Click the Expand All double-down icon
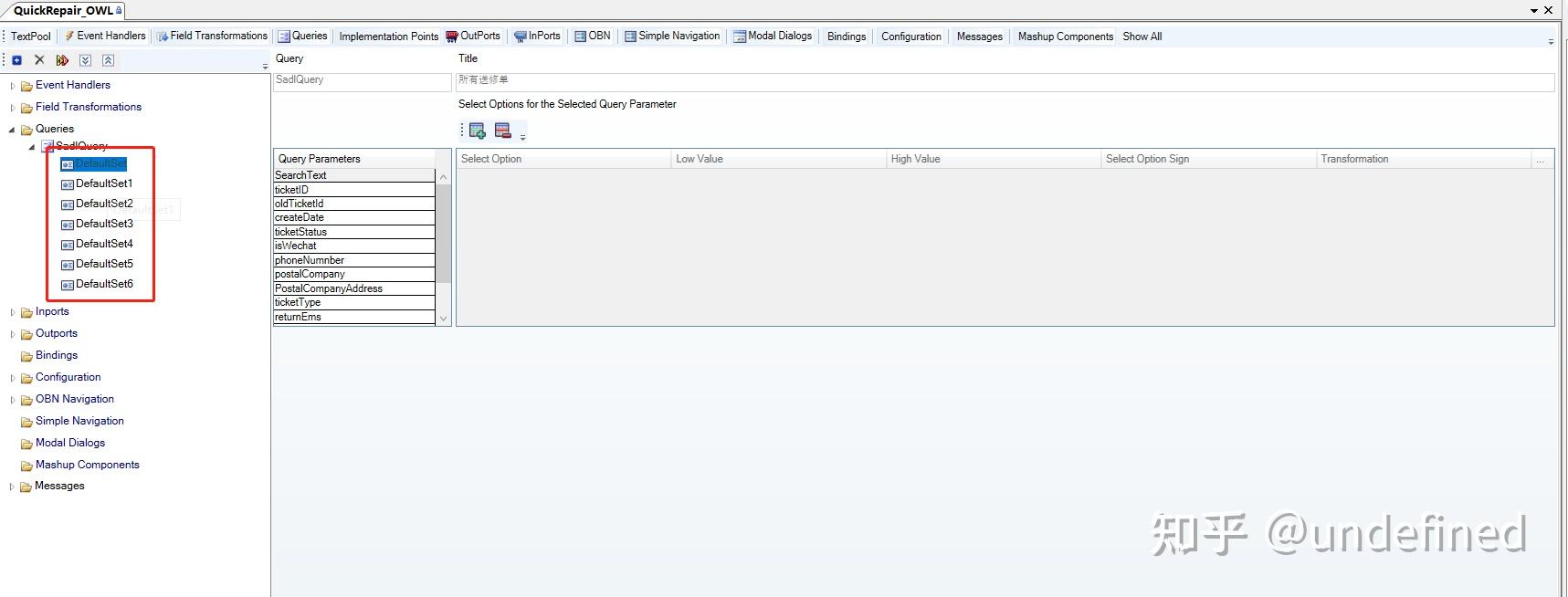 pos(85,60)
